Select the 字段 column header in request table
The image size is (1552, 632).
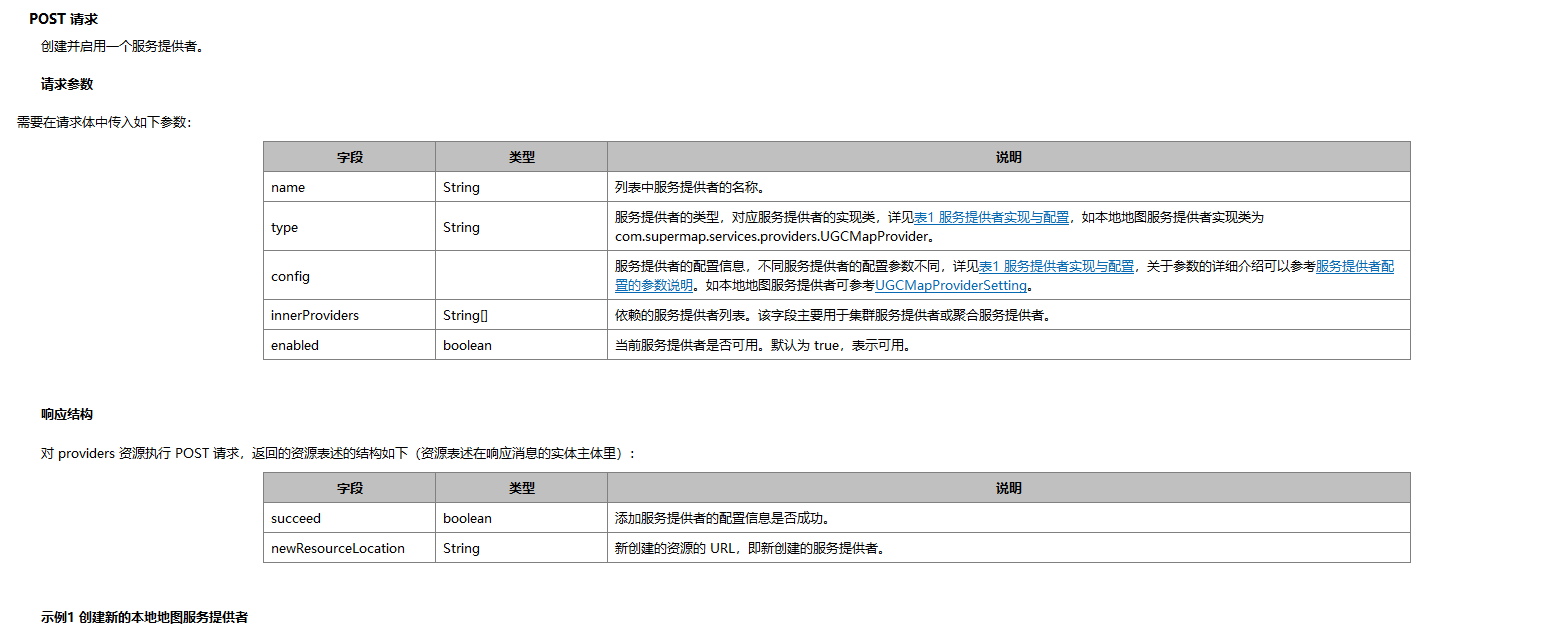pos(348,156)
